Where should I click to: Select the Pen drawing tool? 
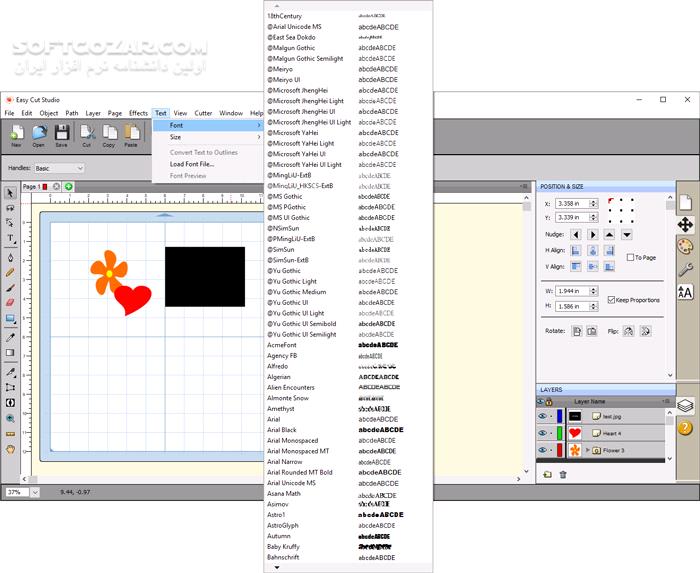coord(10,258)
